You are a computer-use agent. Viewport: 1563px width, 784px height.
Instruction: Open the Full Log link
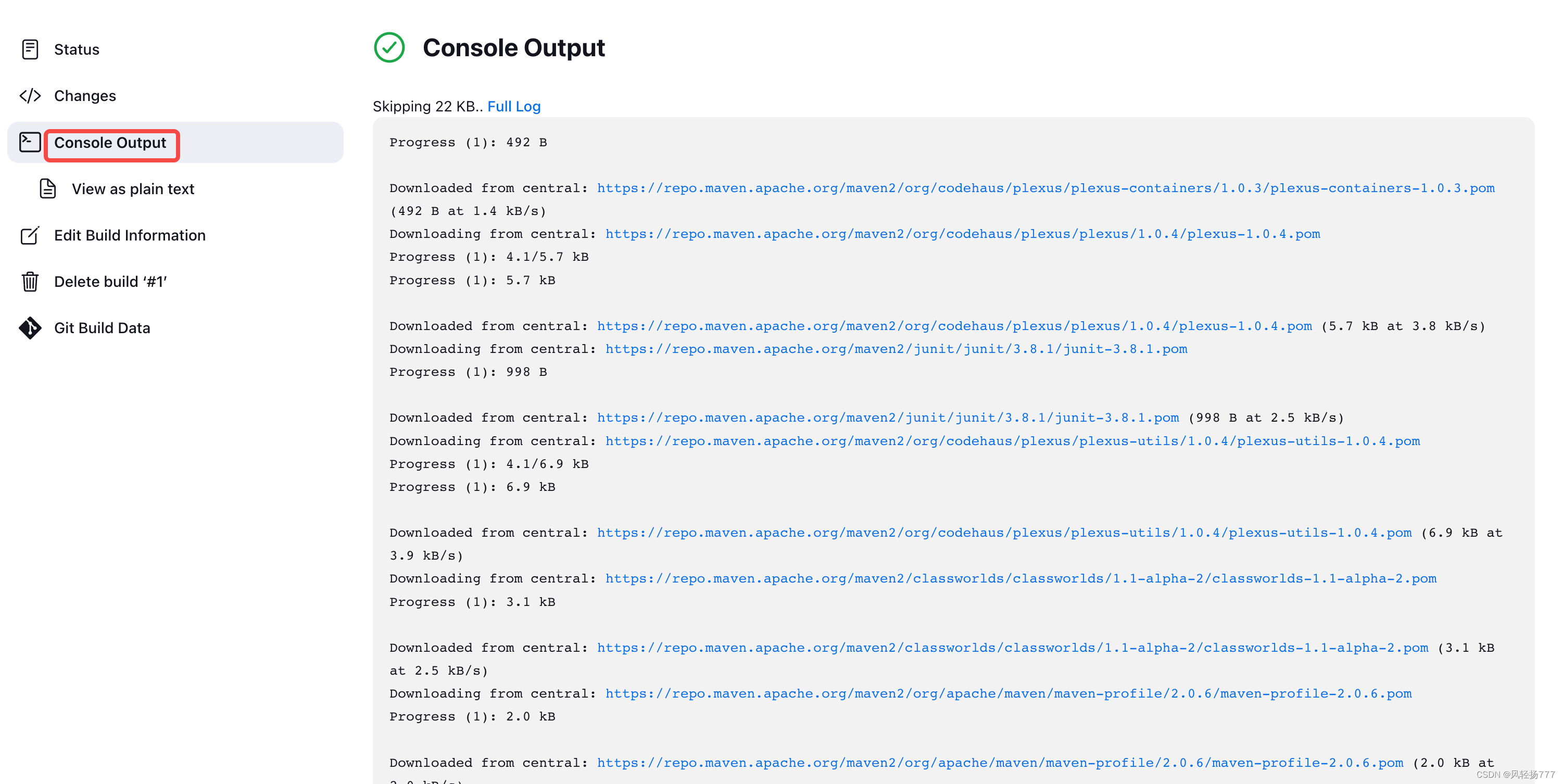click(513, 106)
